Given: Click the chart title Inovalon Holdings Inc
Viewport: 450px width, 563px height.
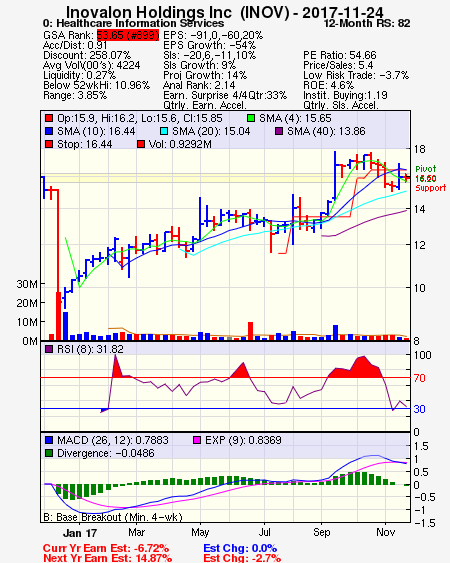Looking at the screenshot, I should click(149, 13).
